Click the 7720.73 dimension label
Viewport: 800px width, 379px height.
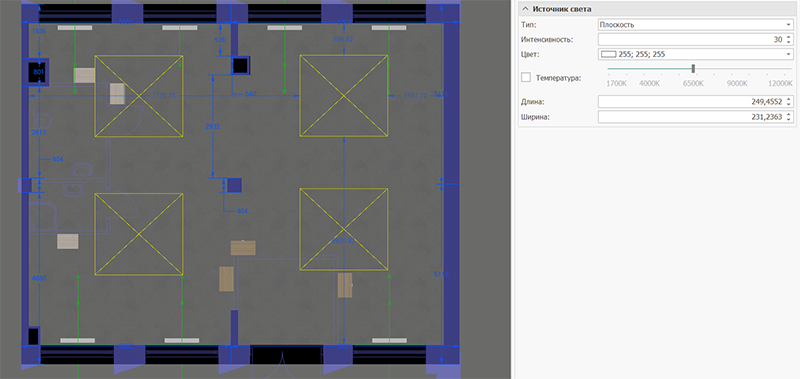[x=164, y=95]
